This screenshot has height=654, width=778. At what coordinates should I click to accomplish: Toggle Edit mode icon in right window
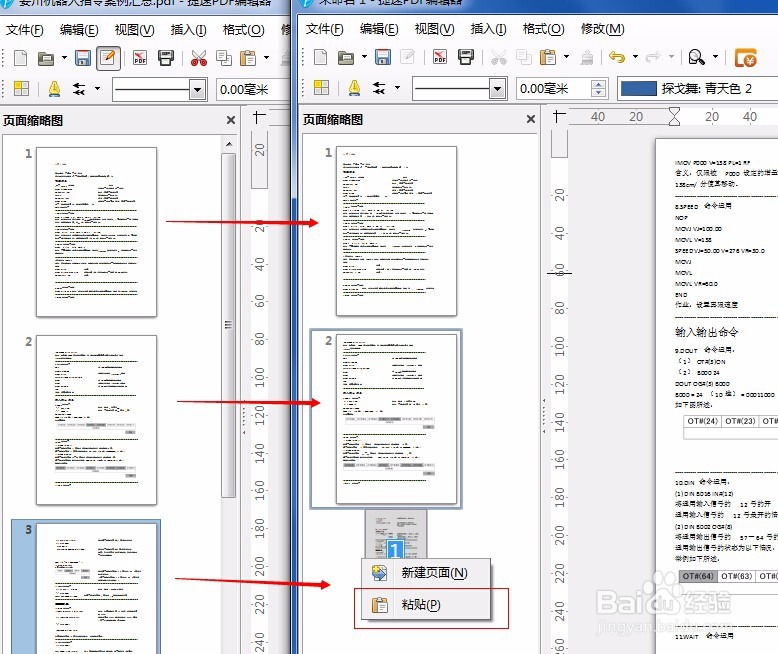click(x=407, y=58)
